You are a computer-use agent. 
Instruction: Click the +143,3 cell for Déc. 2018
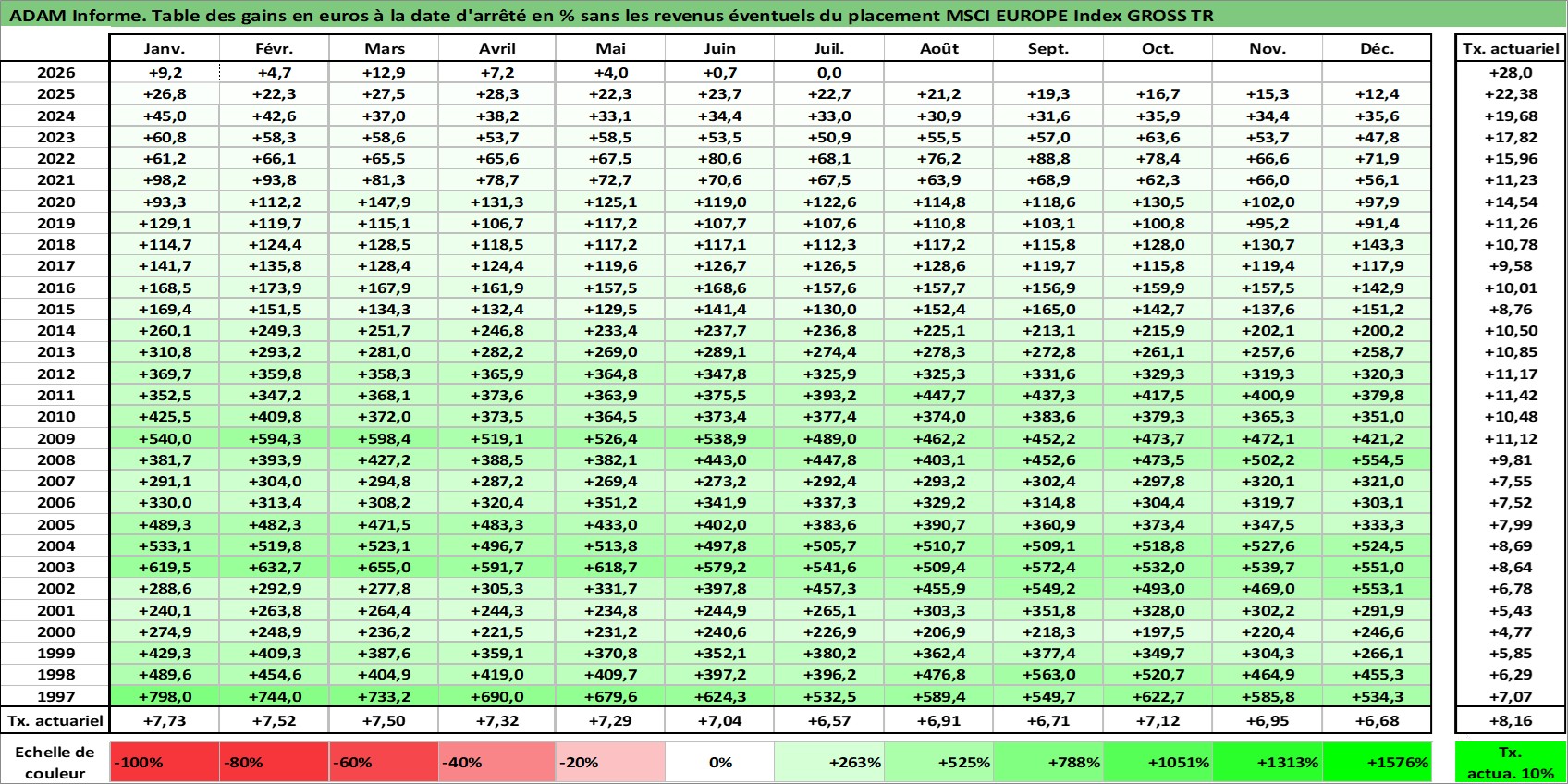(1377, 244)
